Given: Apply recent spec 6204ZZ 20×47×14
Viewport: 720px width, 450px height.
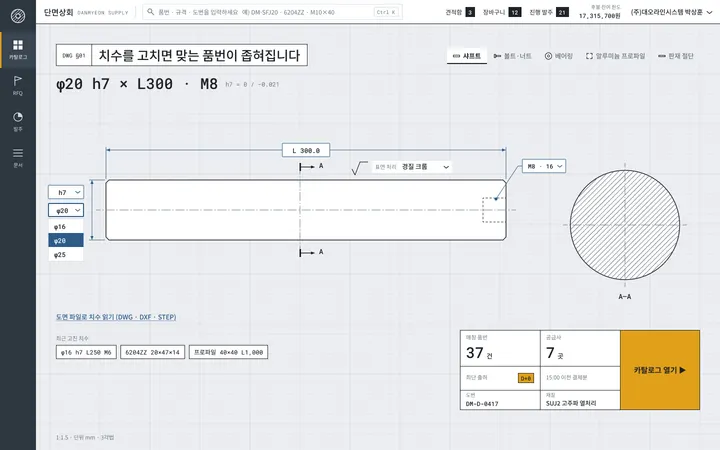Looking at the screenshot, I should 152,352.
